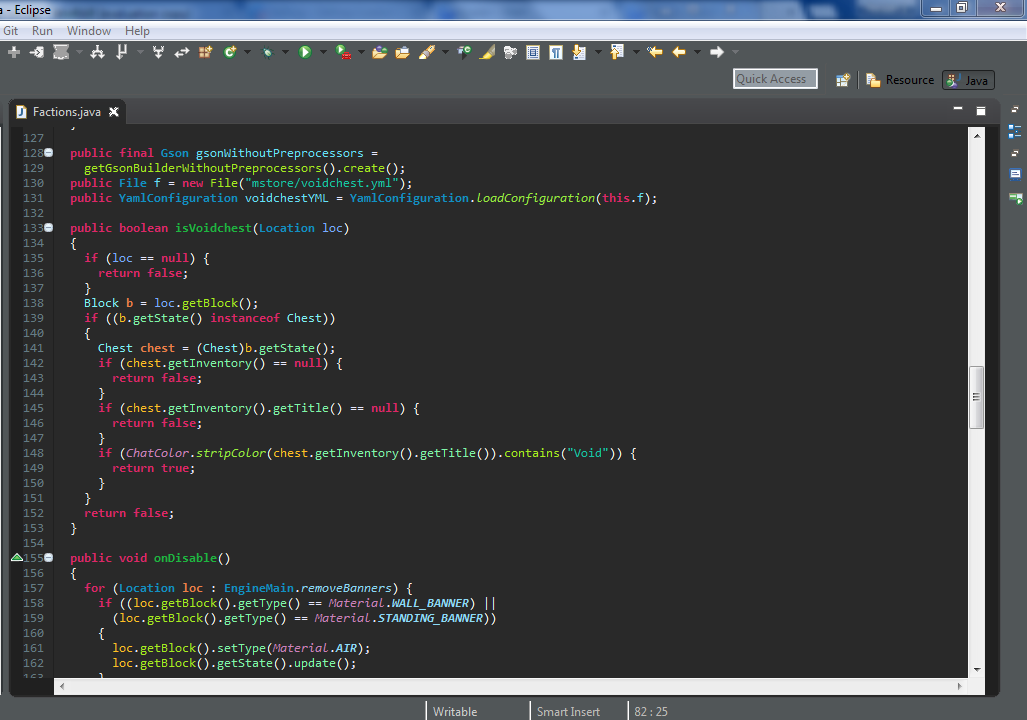Click the vertical scrollbar thumb
The image size is (1027, 720).
pos(976,397)
